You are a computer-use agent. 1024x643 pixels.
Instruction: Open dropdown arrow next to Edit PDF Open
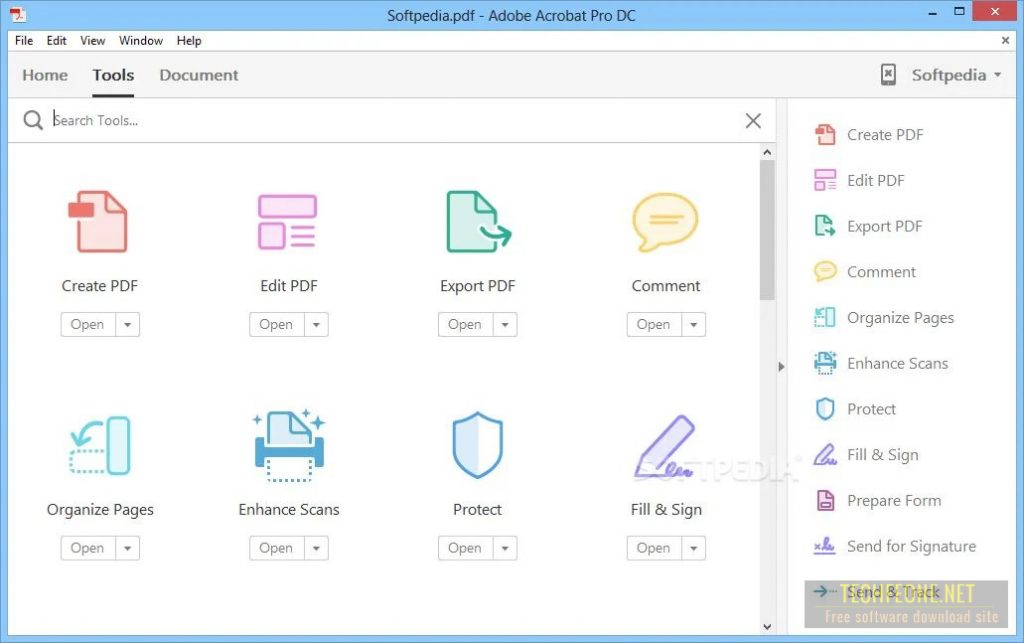(x=316, y=324)
